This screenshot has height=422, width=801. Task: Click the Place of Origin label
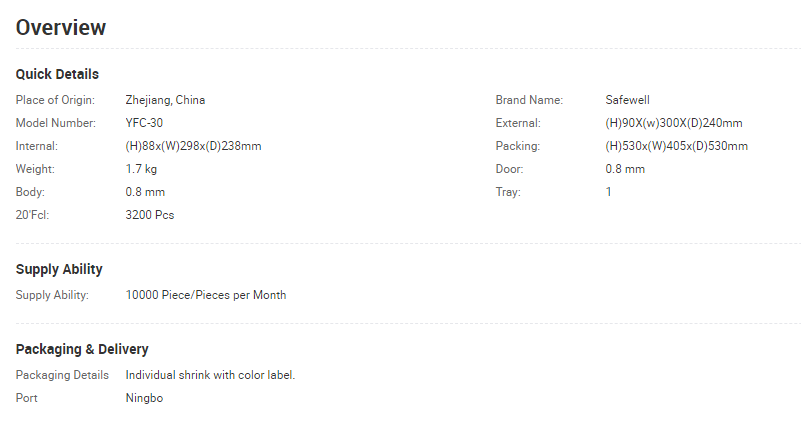pyautogui.click(x=55, y=100)
